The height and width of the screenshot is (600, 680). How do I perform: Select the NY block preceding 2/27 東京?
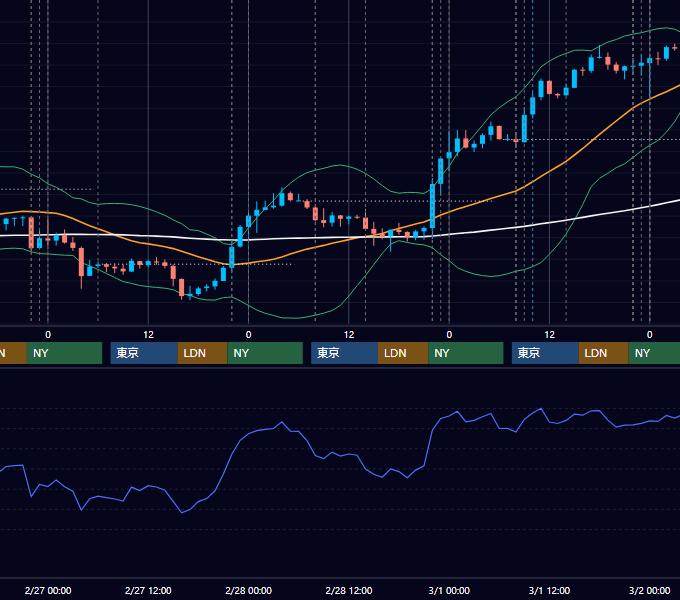(x=64, y=353)
